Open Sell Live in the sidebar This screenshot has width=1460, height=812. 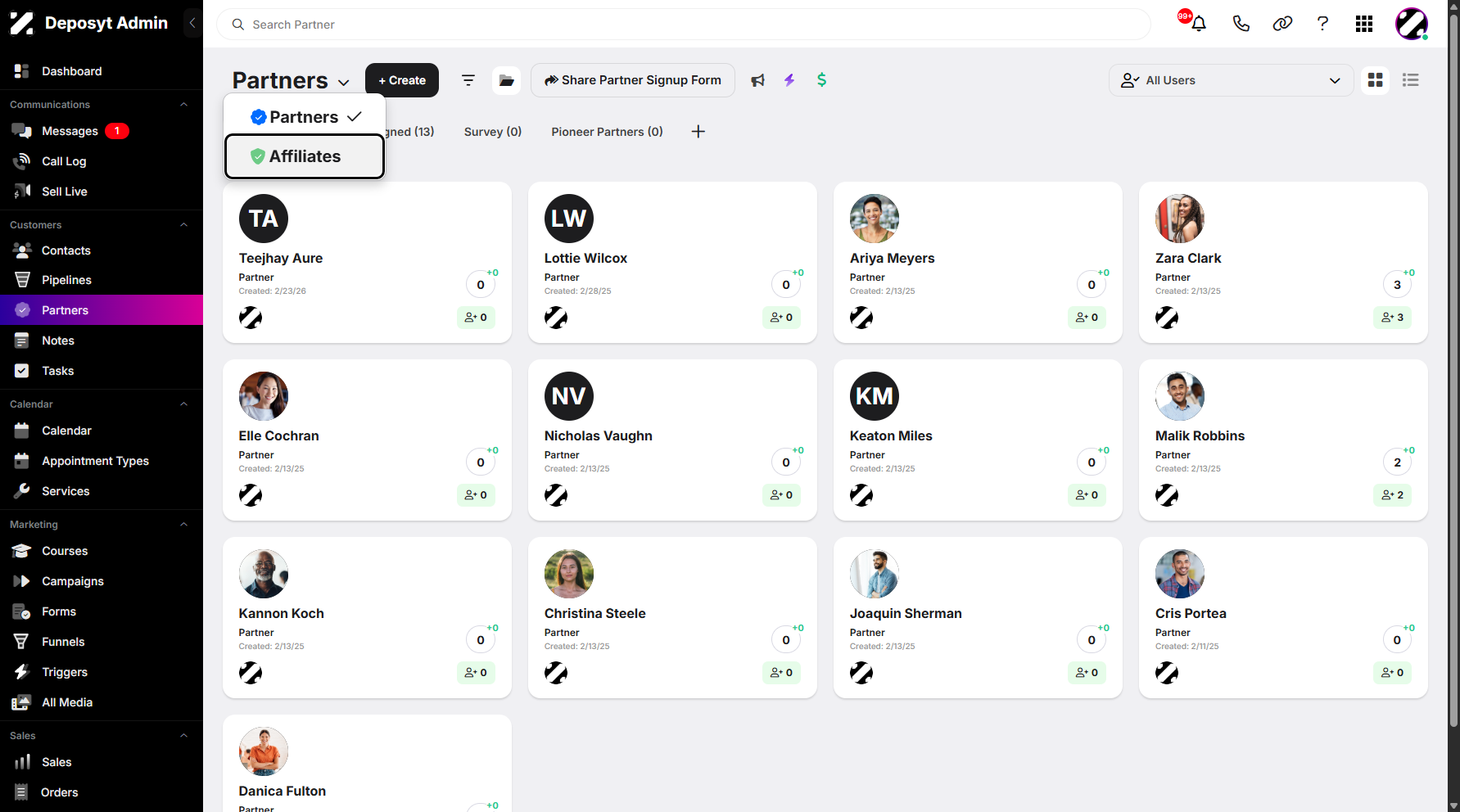102,192
